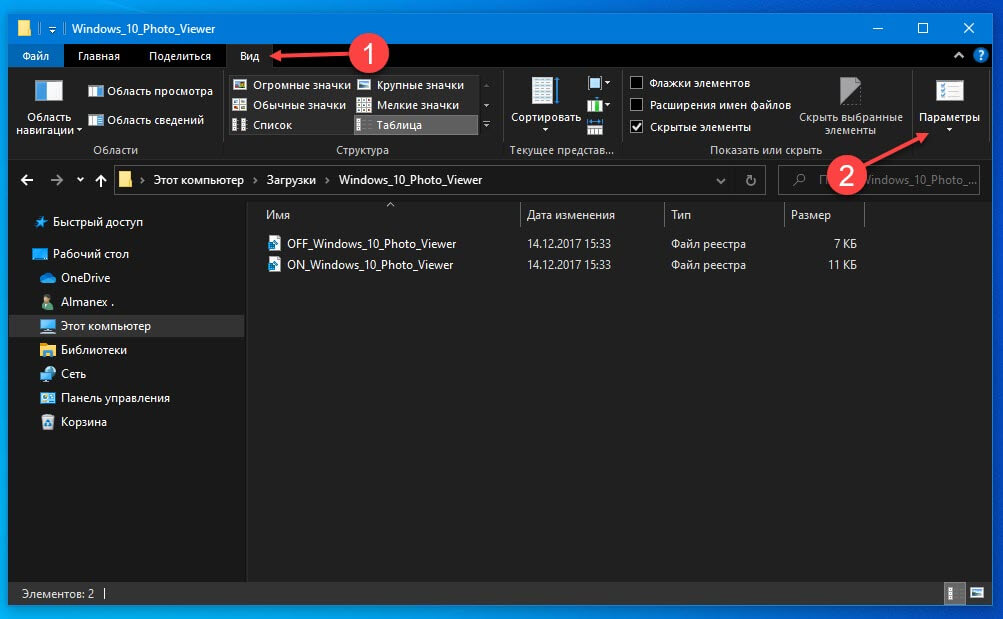The width and height of the screenshot is (1003, 619).
Task: Sort by Размер column header
Action: tap(824, 215)
